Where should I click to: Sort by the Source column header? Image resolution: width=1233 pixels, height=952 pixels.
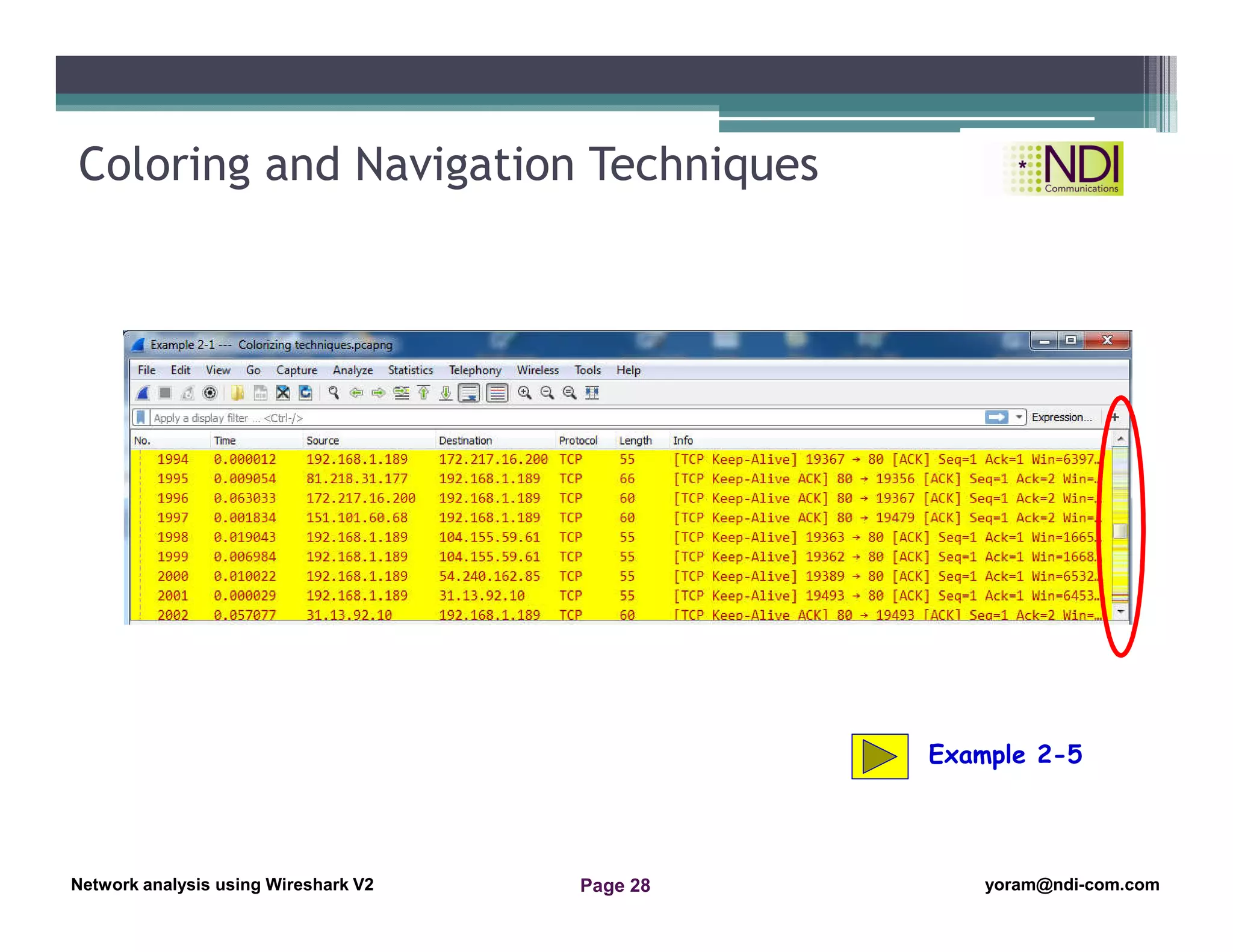click(x=369, y=440)
